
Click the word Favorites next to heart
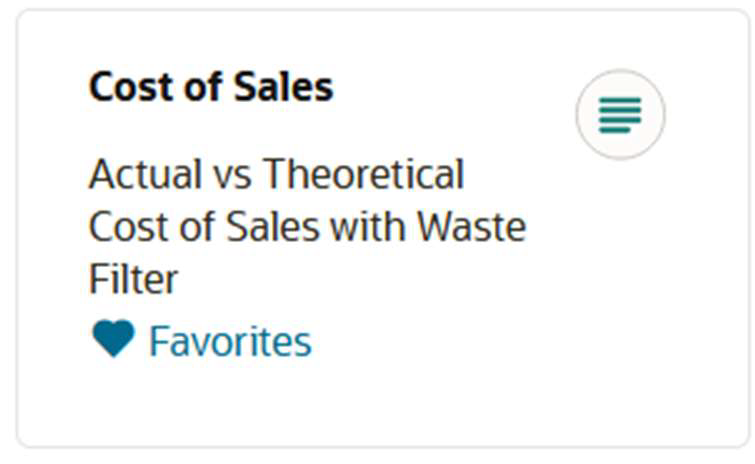pos(230,342)
